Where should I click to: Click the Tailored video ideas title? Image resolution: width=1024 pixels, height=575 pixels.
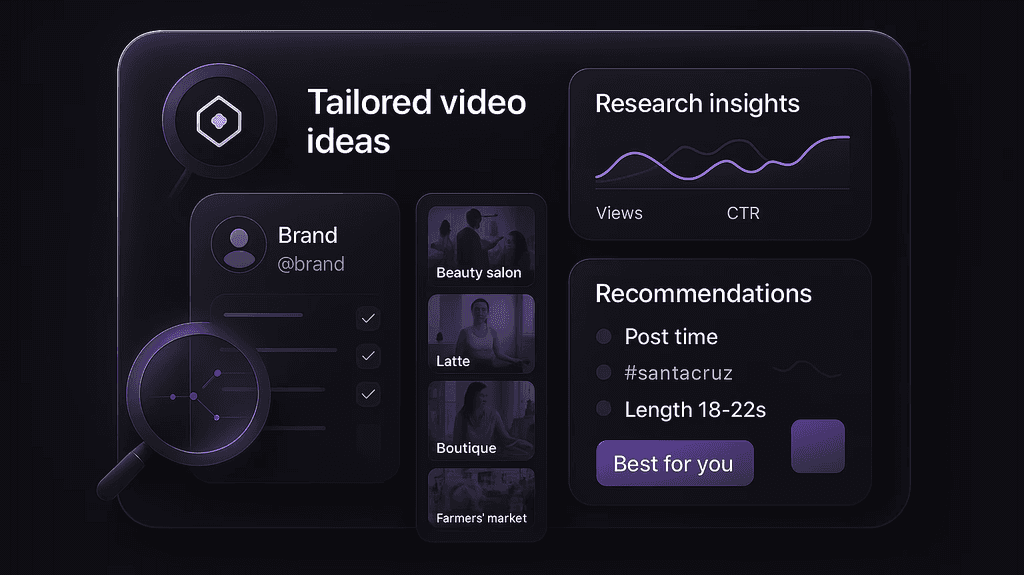click(x=416, y=122)
